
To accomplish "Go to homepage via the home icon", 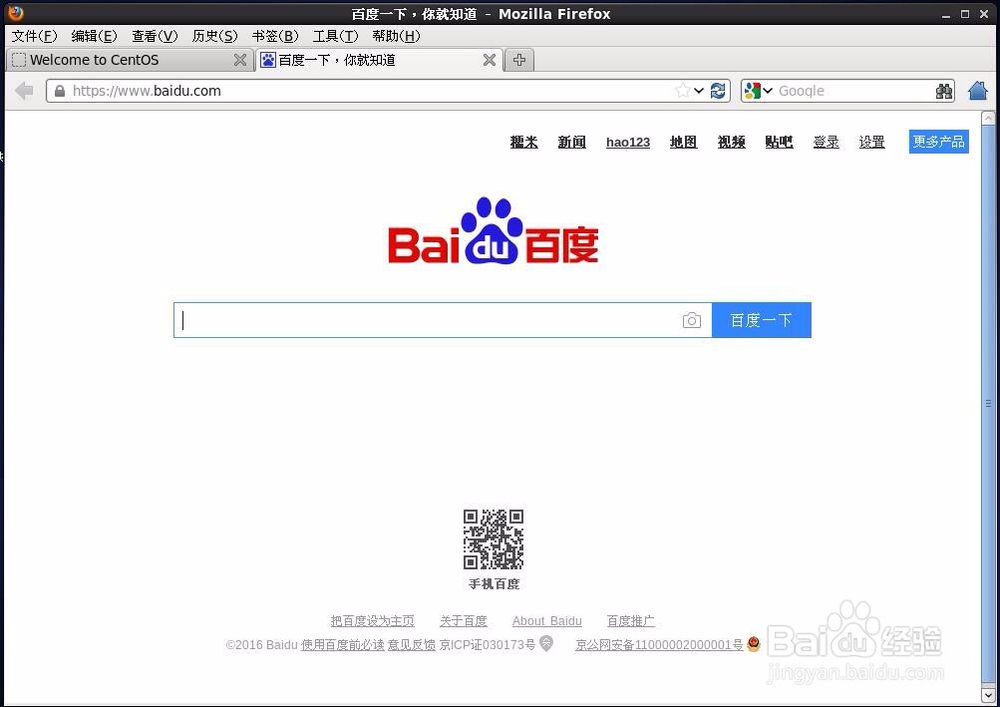I will (977, 91).
